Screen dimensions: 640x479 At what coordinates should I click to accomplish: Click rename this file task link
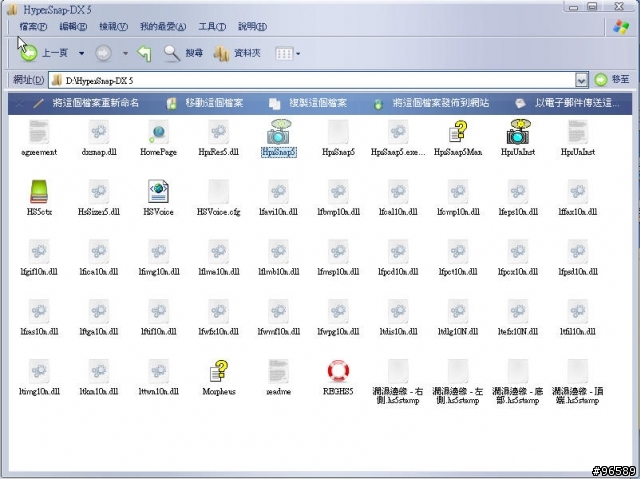(x=86, y=103)
